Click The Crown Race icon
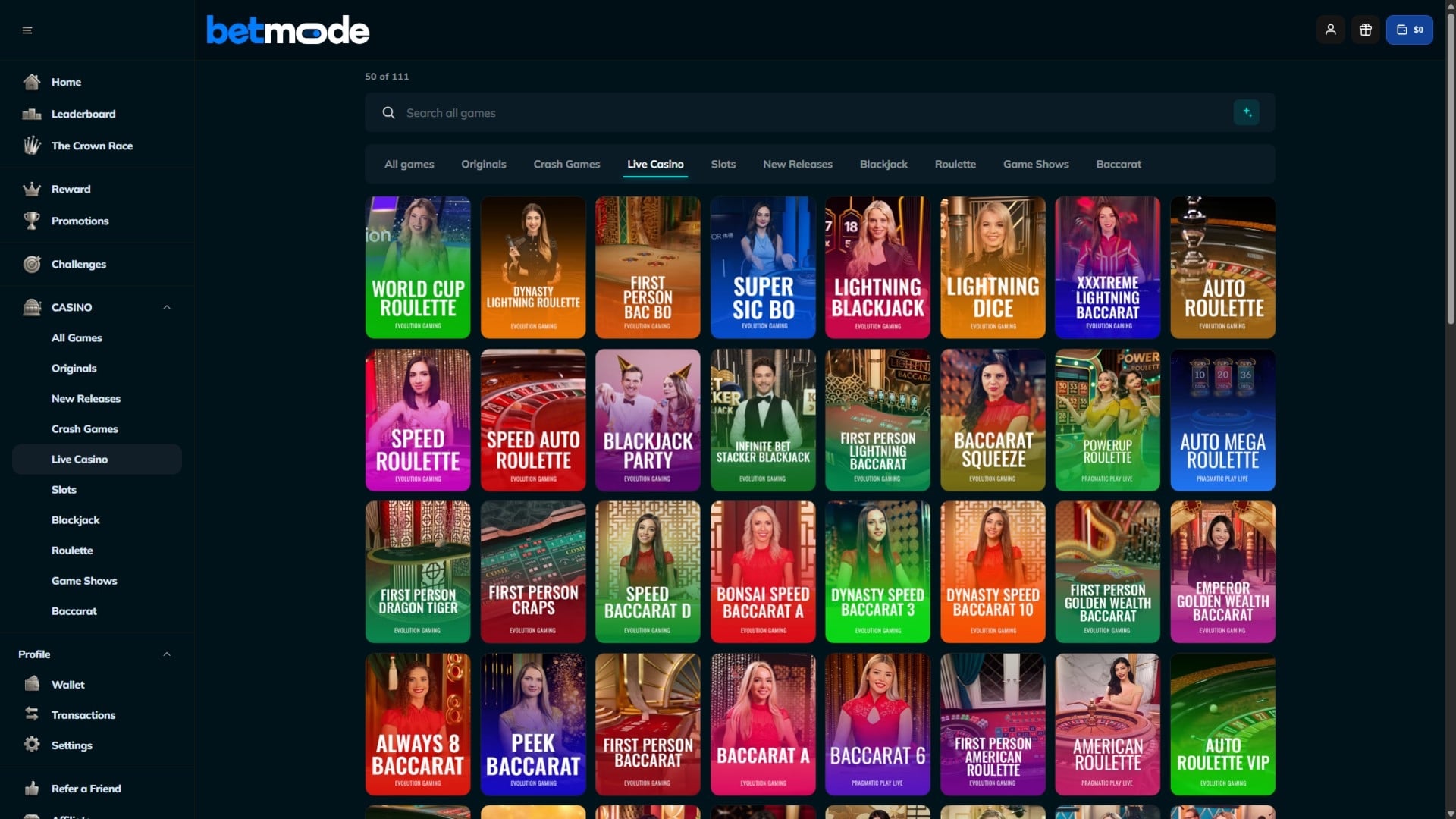 pyautogui.click(x=32, y=145)
